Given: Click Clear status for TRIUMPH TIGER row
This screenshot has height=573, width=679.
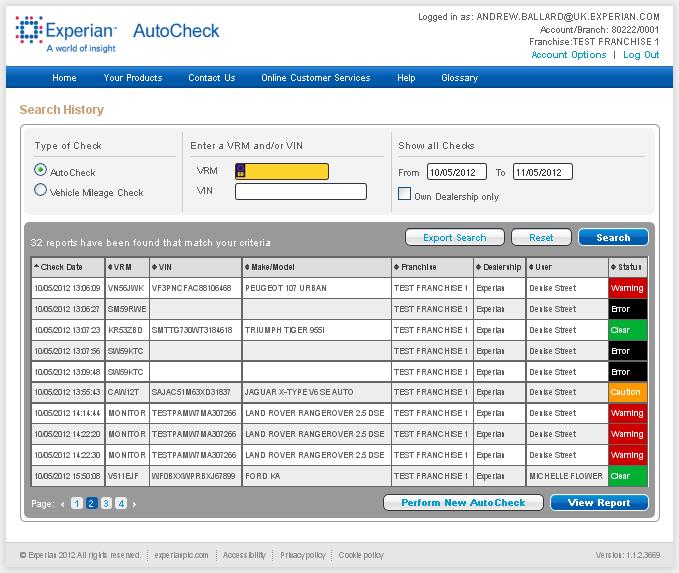Looking at the screenshot, I should (628, 330).
